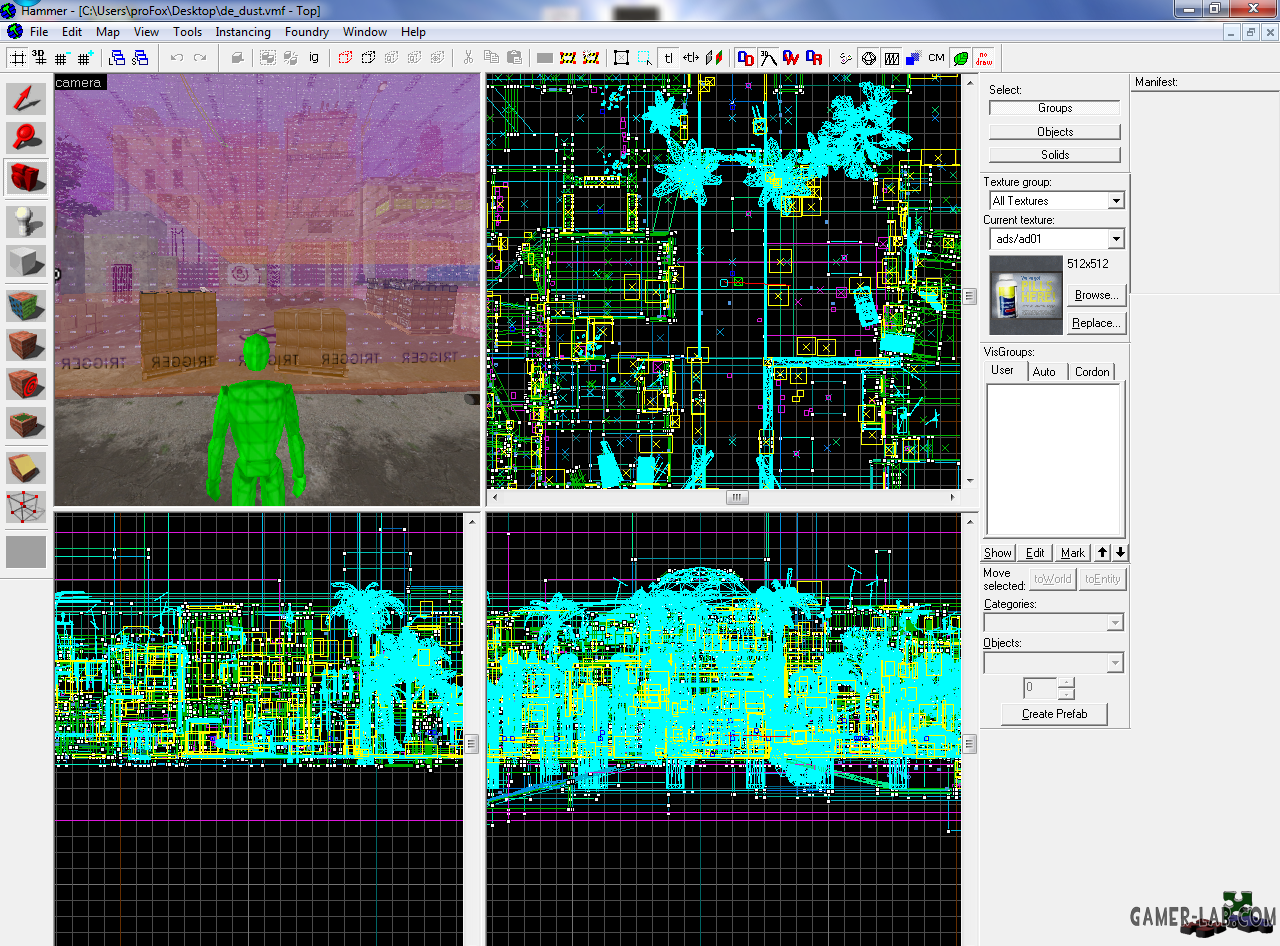Switch to the Auto VisGroups tab

1044,372
